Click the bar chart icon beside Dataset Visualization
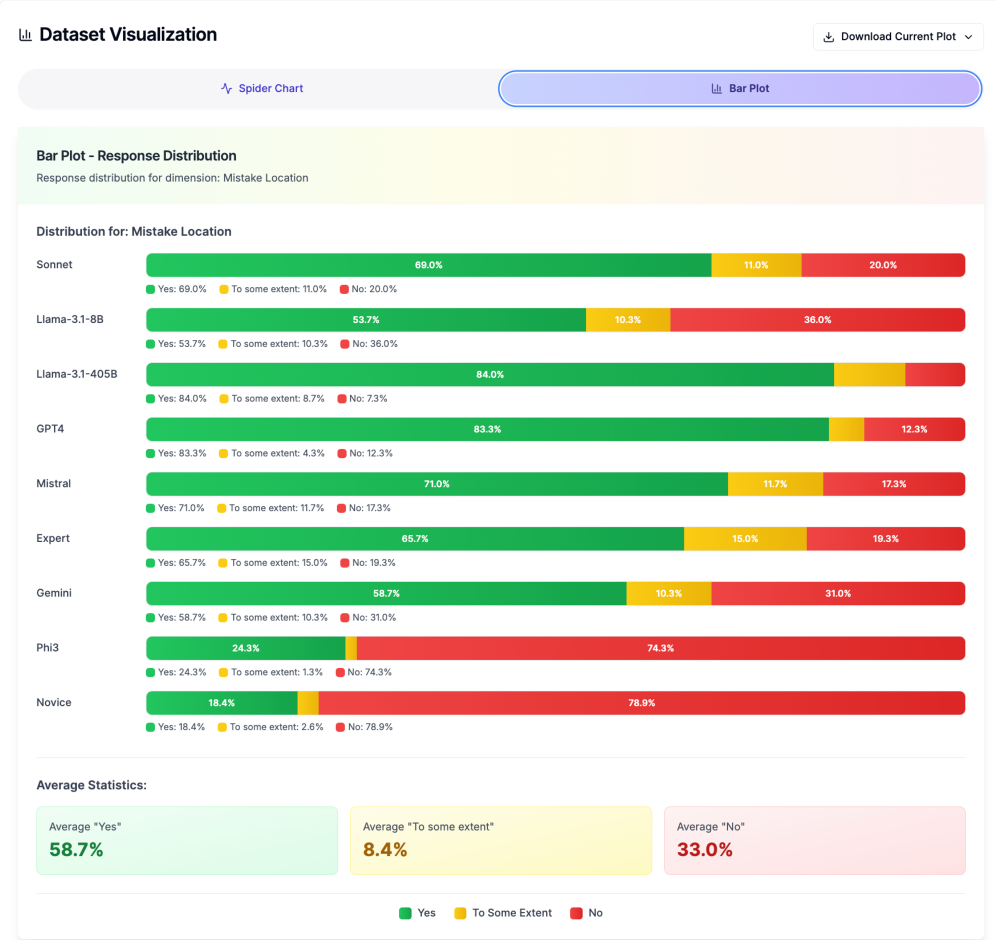 coord(26,35)
